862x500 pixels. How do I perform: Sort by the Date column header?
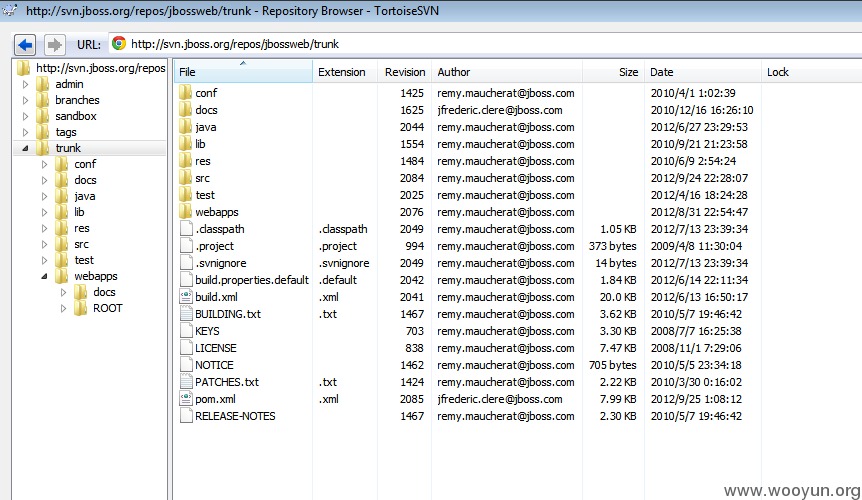[x=703, y=71]
